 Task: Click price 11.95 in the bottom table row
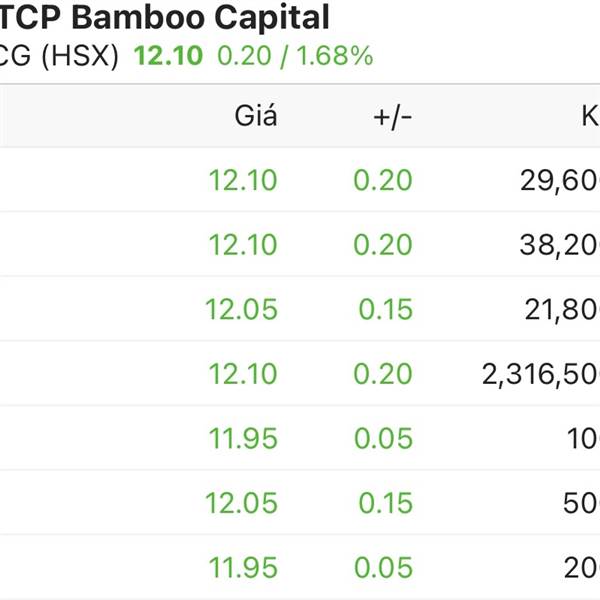pyautogui.click(x=243, y=567)
